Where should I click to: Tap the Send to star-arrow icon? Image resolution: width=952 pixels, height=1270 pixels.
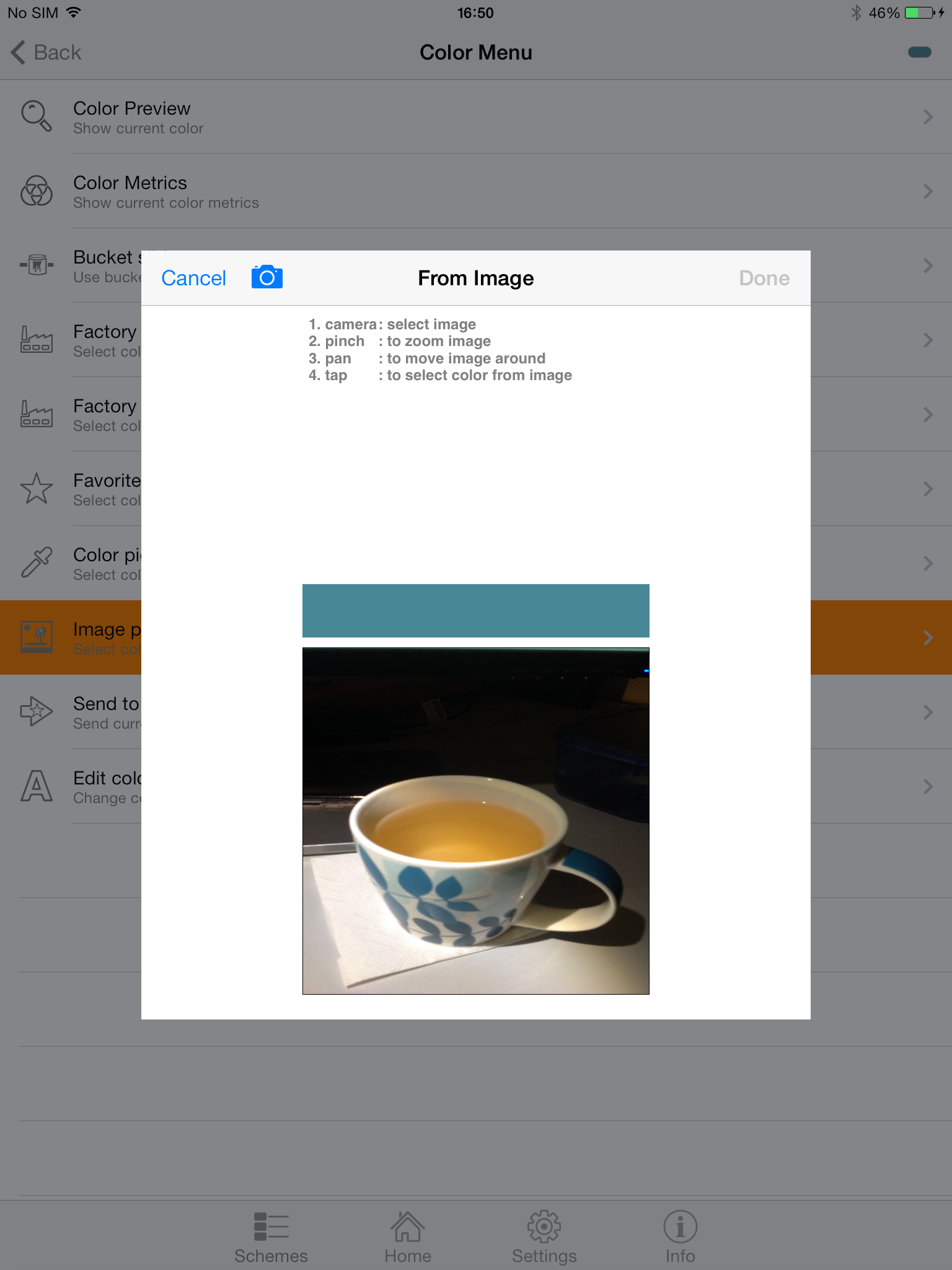[x=37, y=712]
